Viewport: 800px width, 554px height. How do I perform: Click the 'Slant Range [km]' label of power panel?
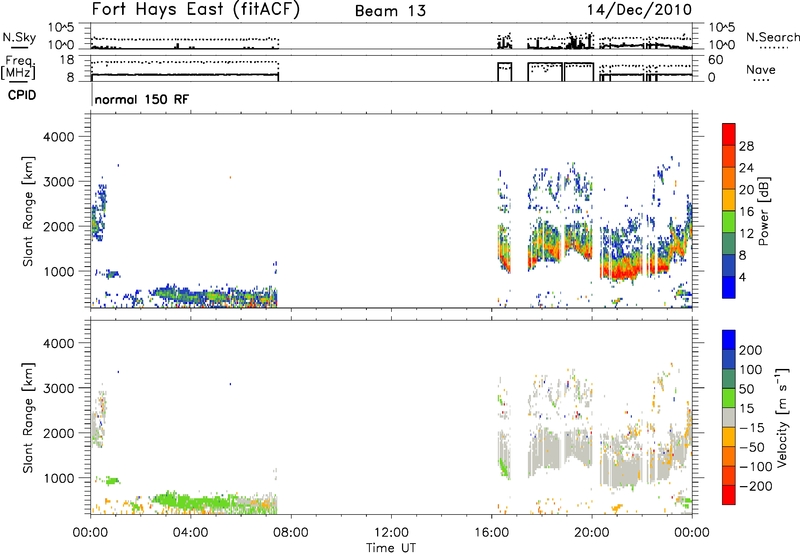click(28, 211)
